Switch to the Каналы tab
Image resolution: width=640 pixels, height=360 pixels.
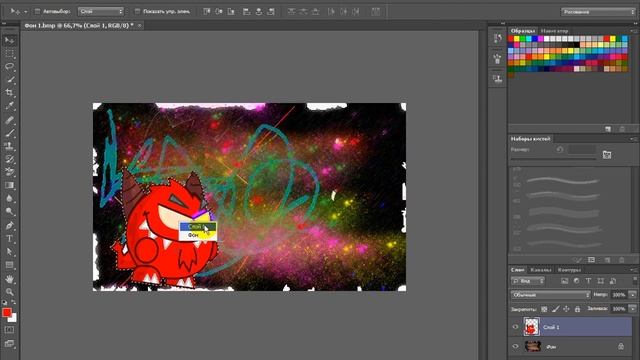tap(541, 270)
